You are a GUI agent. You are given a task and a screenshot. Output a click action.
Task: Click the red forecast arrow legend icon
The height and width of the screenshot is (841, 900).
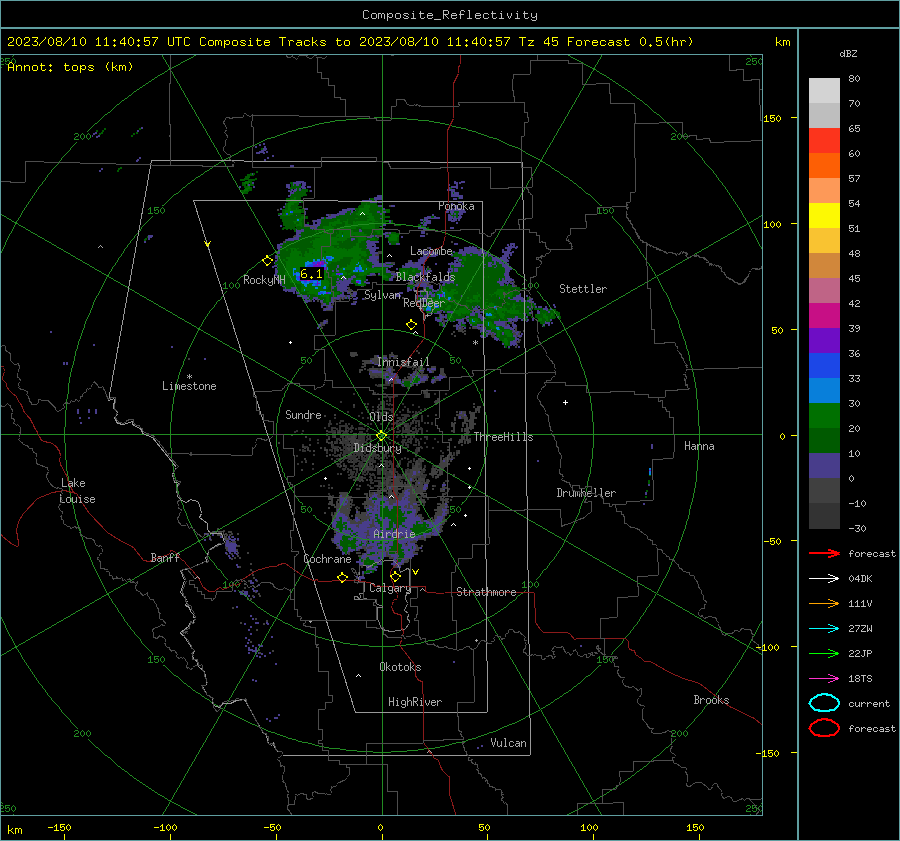click(x=824, y=553)
